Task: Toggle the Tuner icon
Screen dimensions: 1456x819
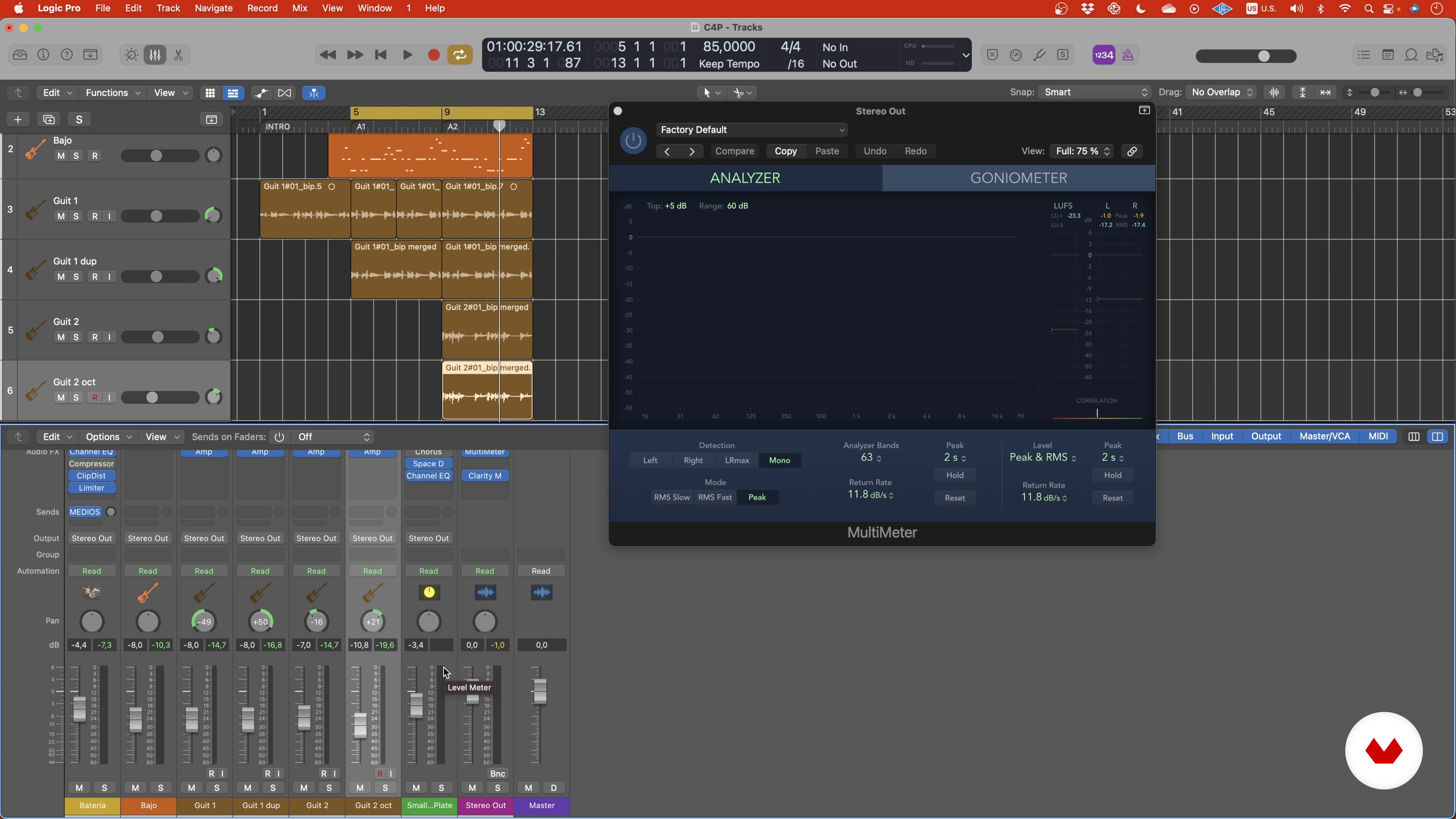Action: pos(1039,55)
